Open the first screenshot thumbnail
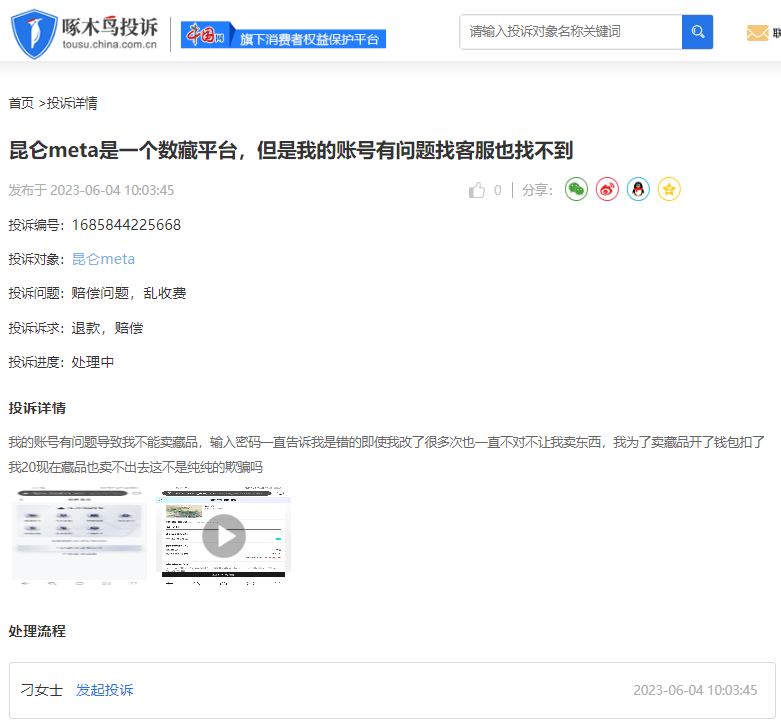 [79, 535]
